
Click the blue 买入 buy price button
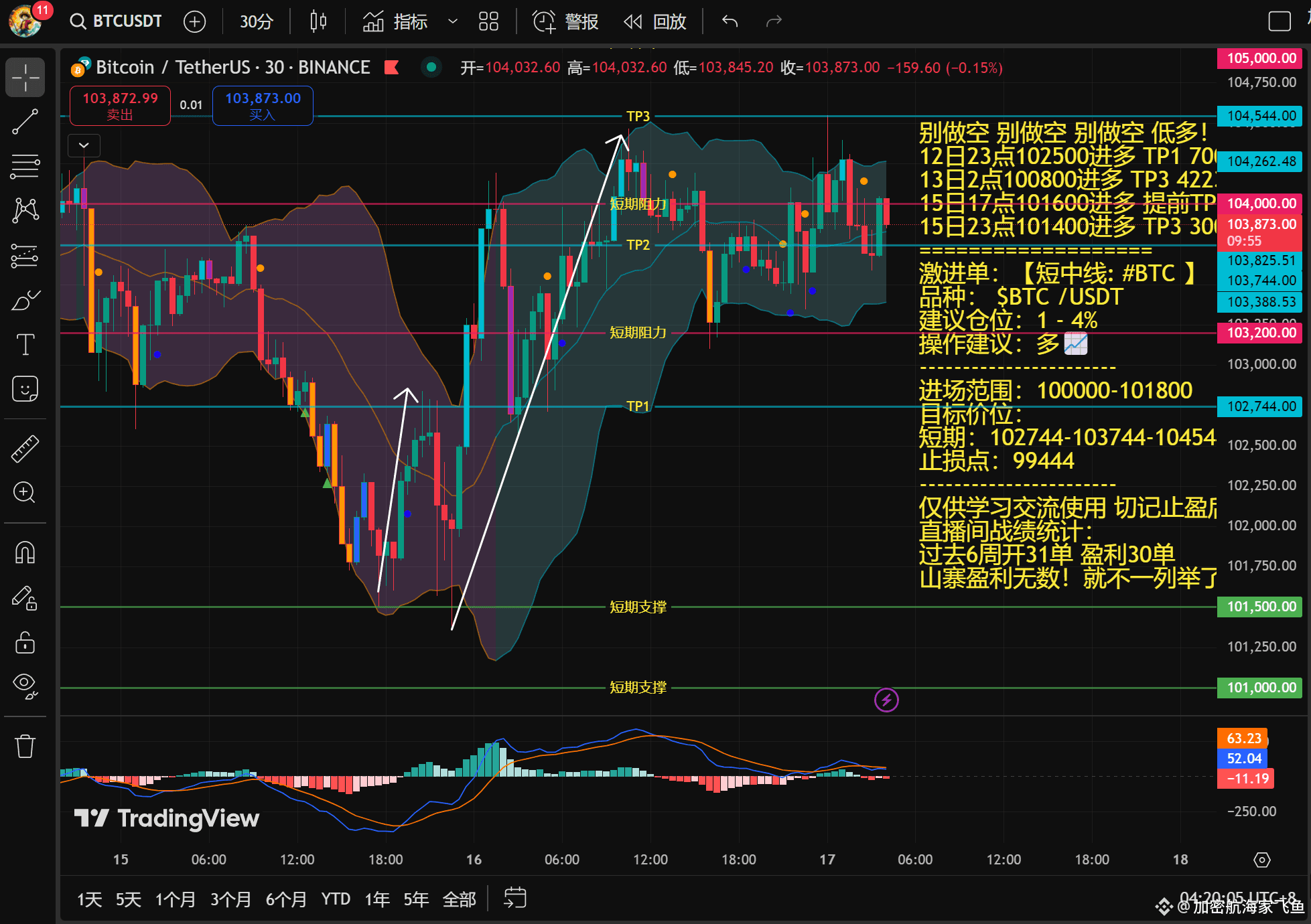click(x=263, y=106)
